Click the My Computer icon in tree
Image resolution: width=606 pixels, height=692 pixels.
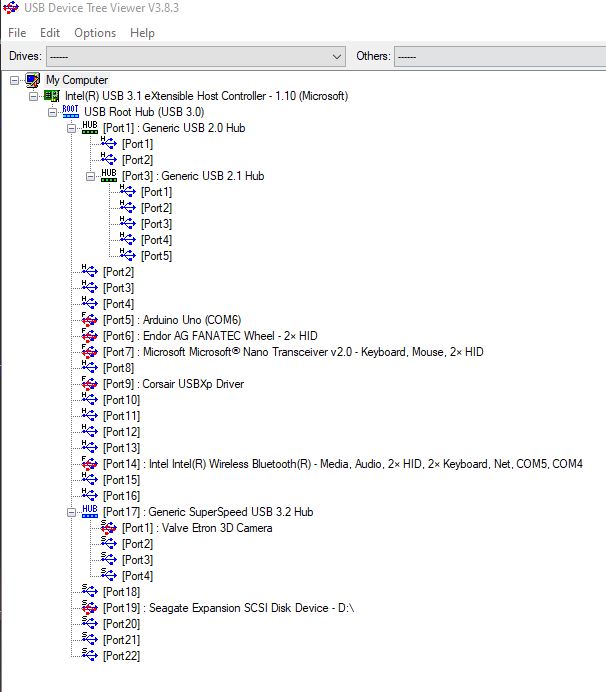pyautogui.click(x=32, y=80)
